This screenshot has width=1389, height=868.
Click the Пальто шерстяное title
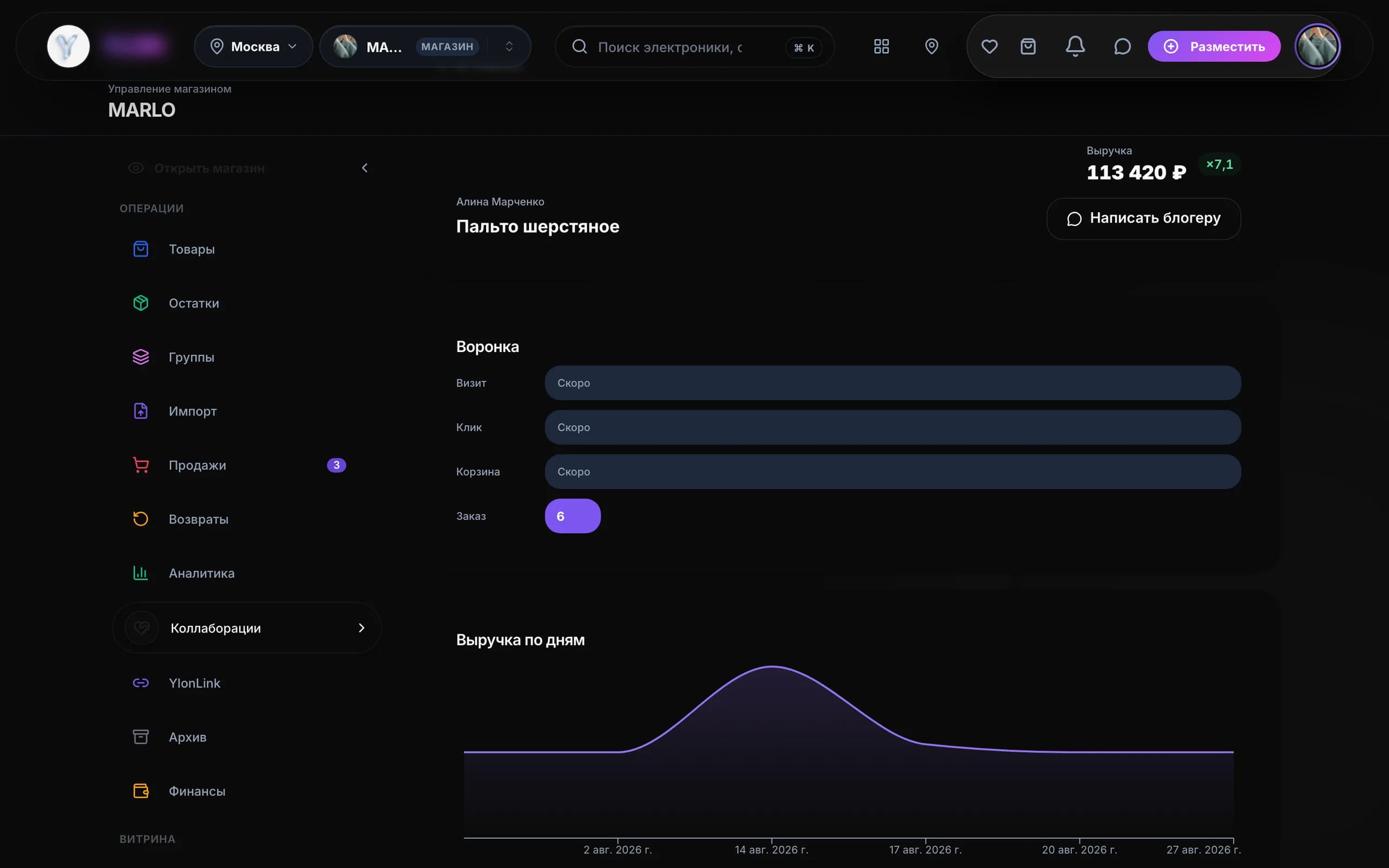click(x=538, y=227)
